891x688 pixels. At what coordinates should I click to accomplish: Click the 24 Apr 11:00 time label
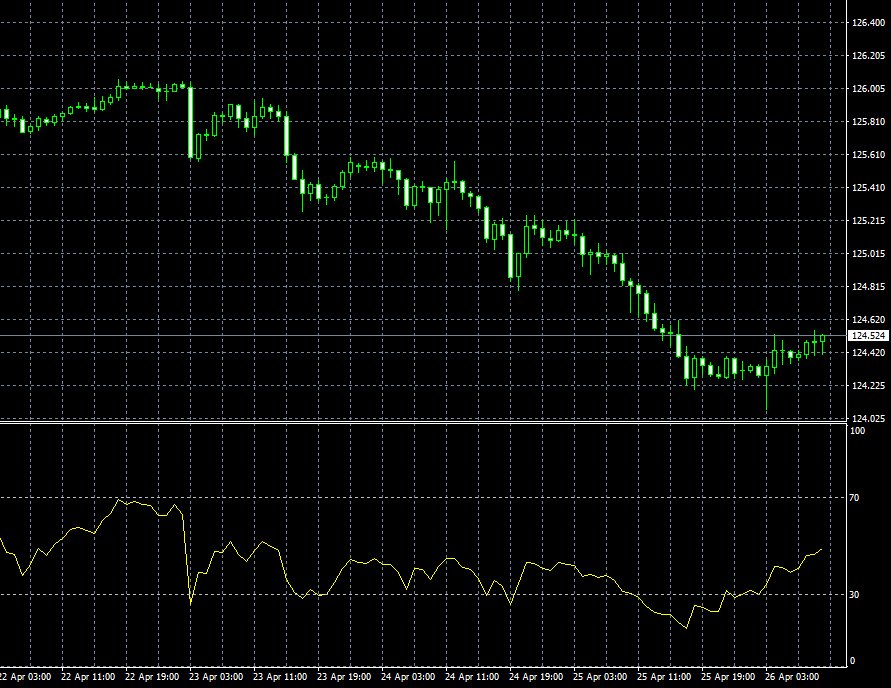tap(472, 677)
